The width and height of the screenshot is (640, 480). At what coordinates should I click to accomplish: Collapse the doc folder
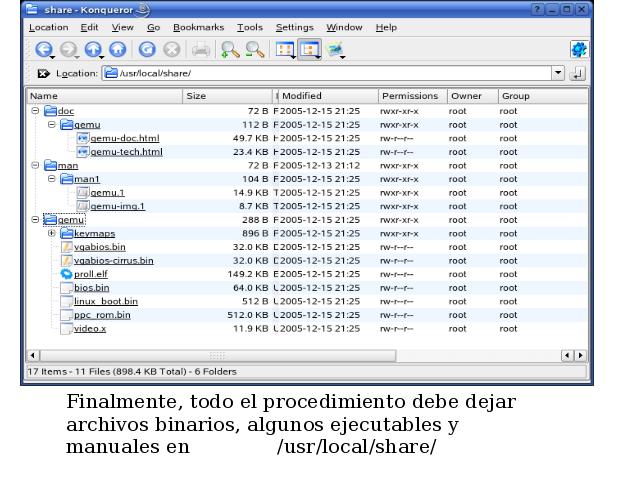click(x=35, y=111)
